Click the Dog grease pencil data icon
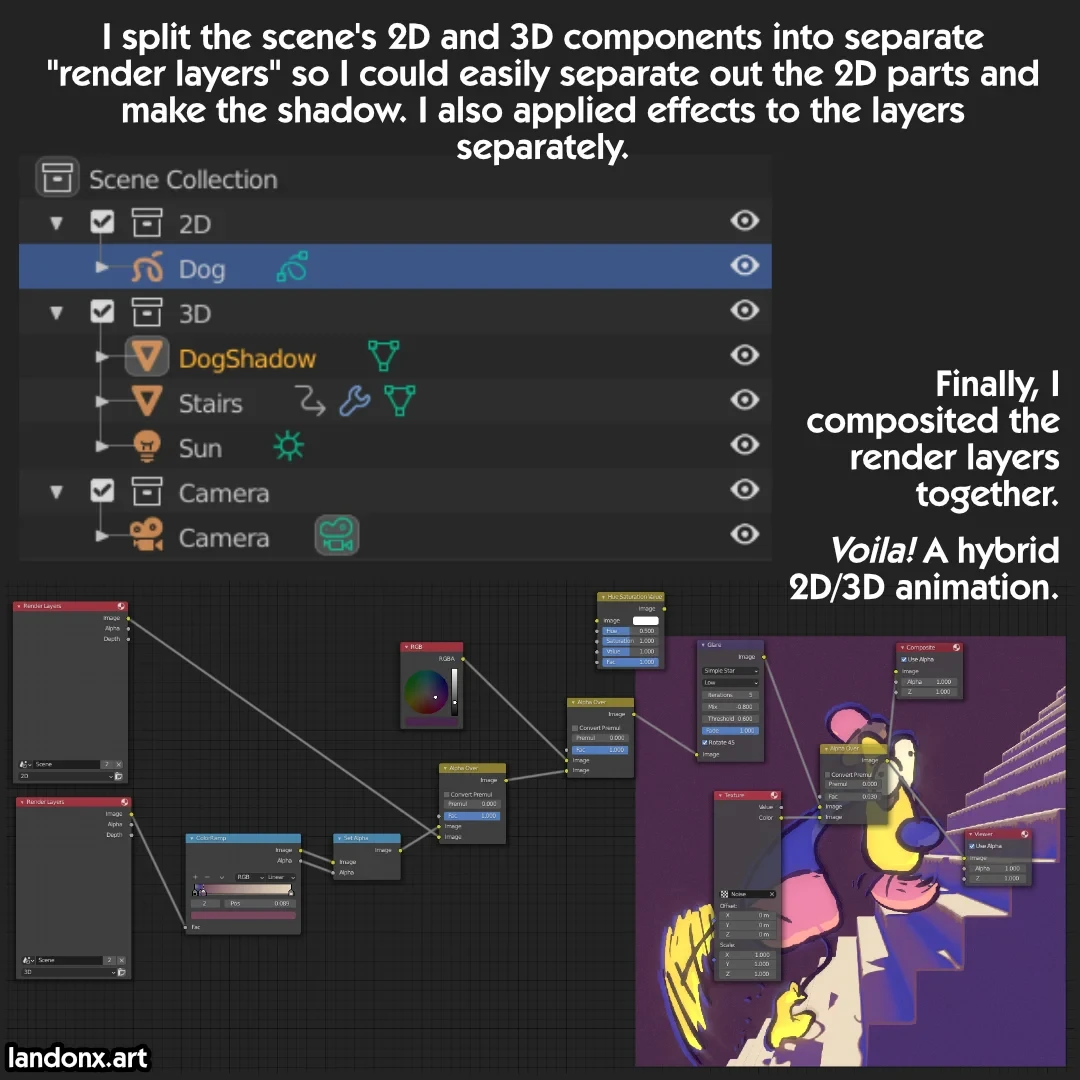Viewport: 1080px width, 1080px height. (x=292, y=267)
